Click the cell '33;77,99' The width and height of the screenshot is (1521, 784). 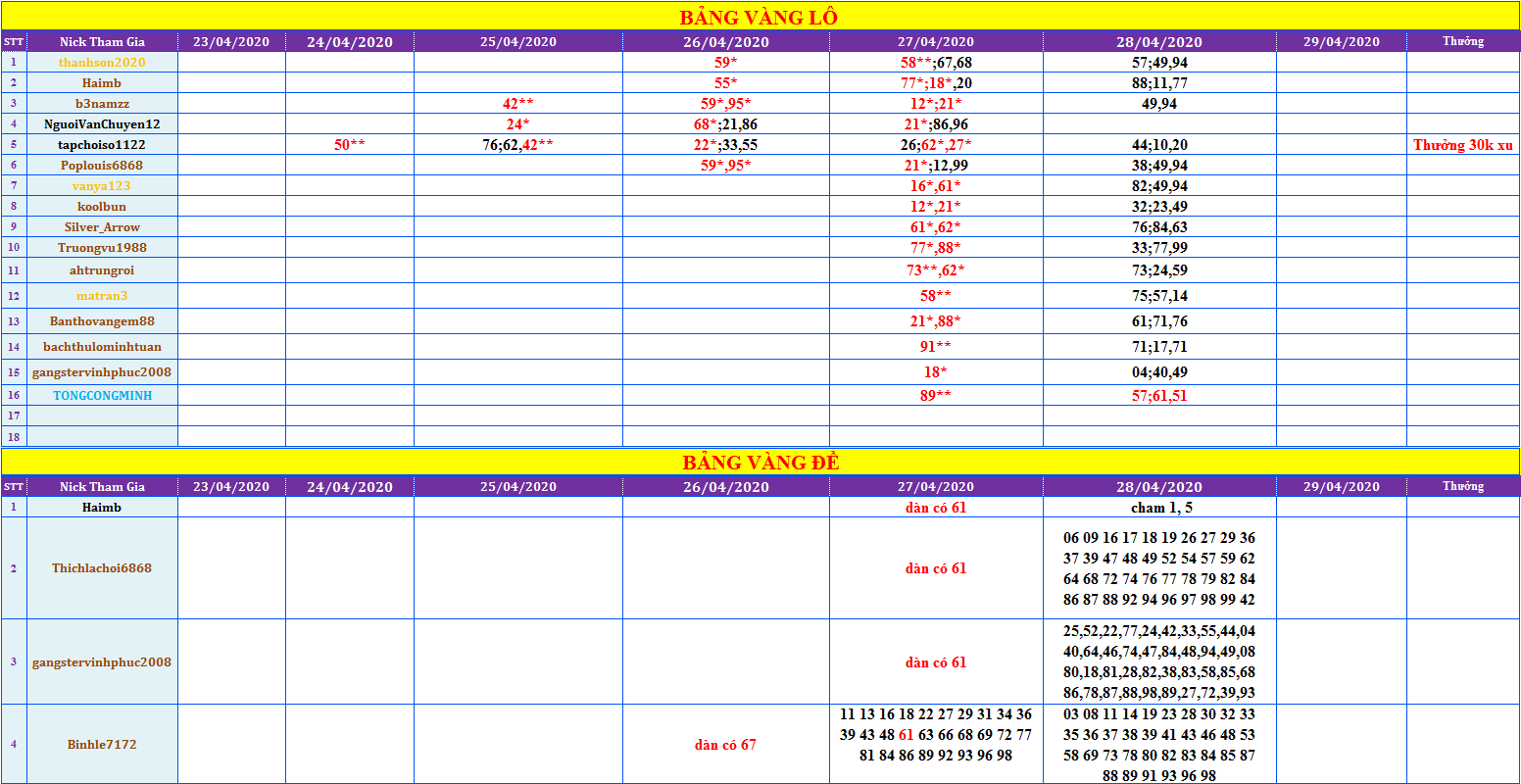click(x=1159, y=247)
